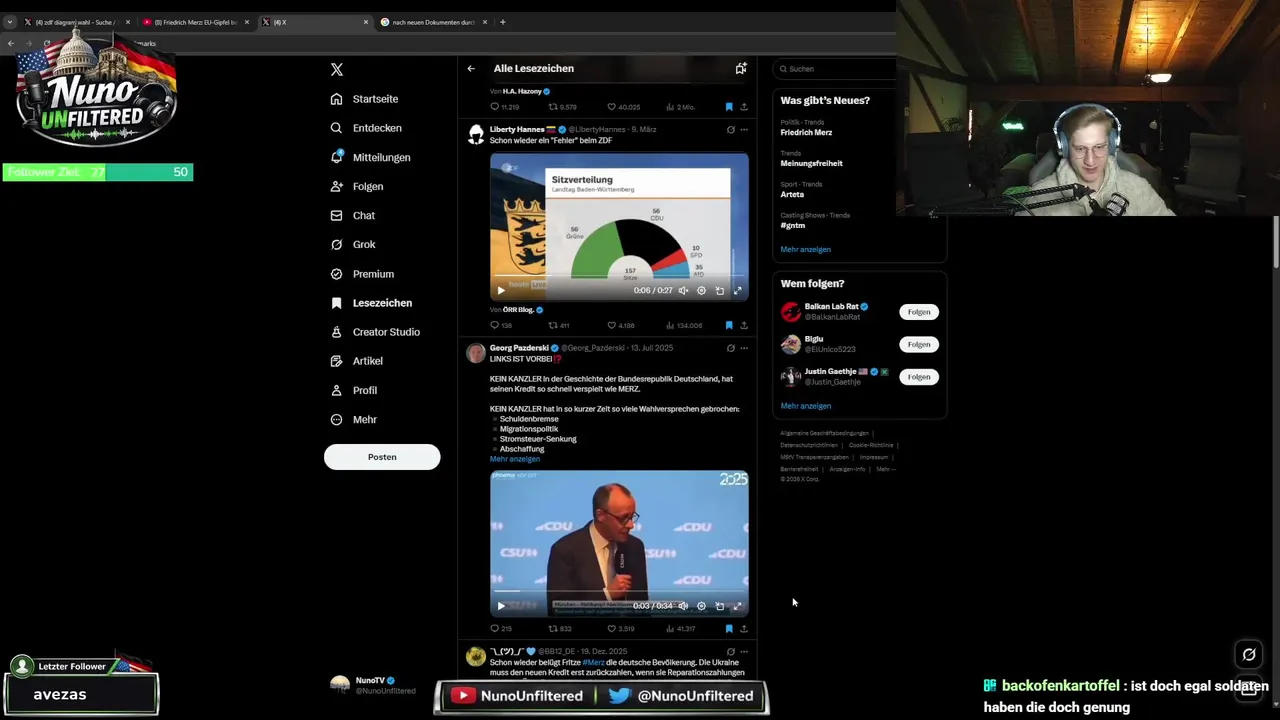Image resolution: width=1280 pixels, height=720 pixels.
Task: Open Grok in the sidebar
Action: click(353, 244)
